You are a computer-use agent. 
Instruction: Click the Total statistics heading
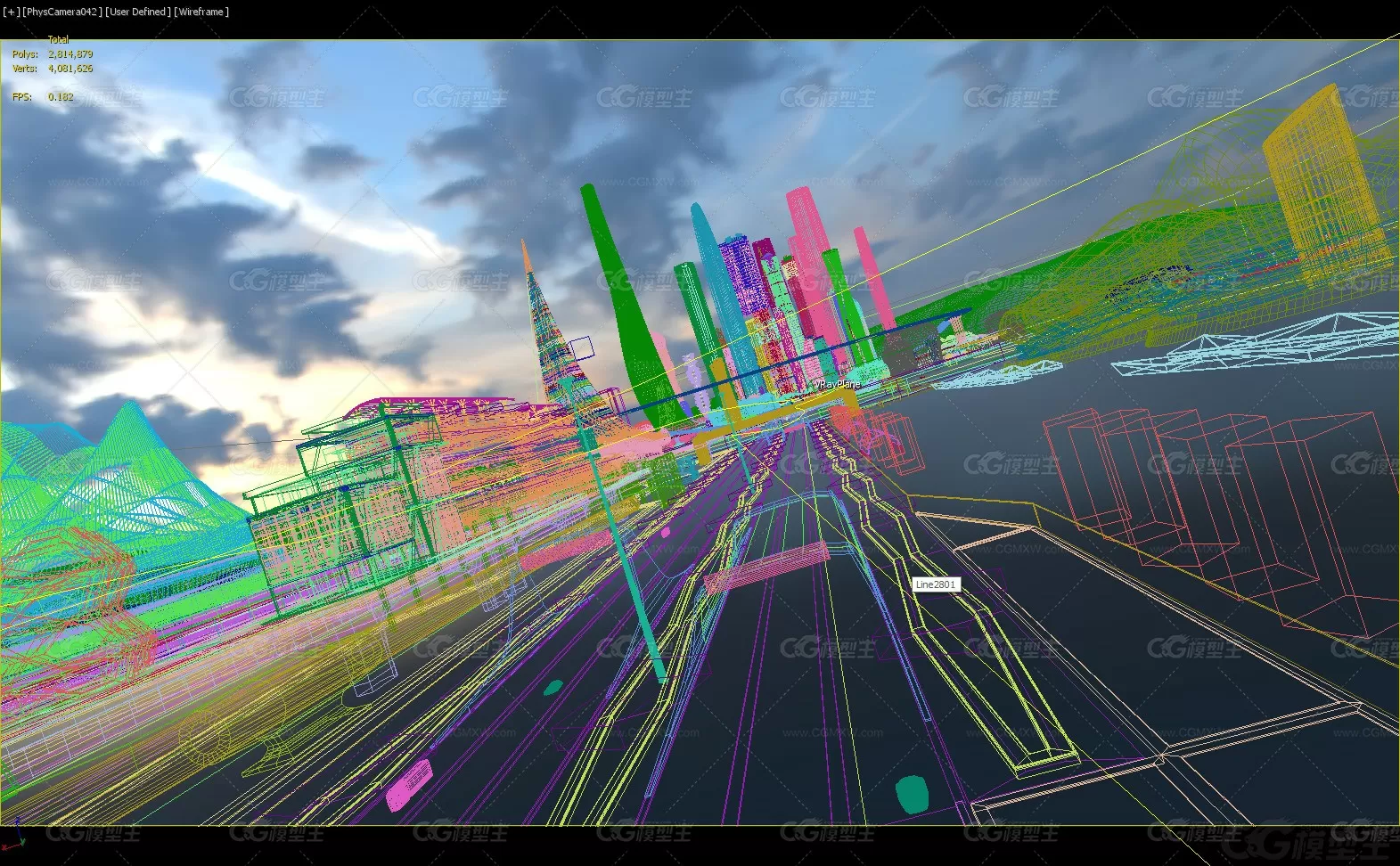(x=58, y=40)
